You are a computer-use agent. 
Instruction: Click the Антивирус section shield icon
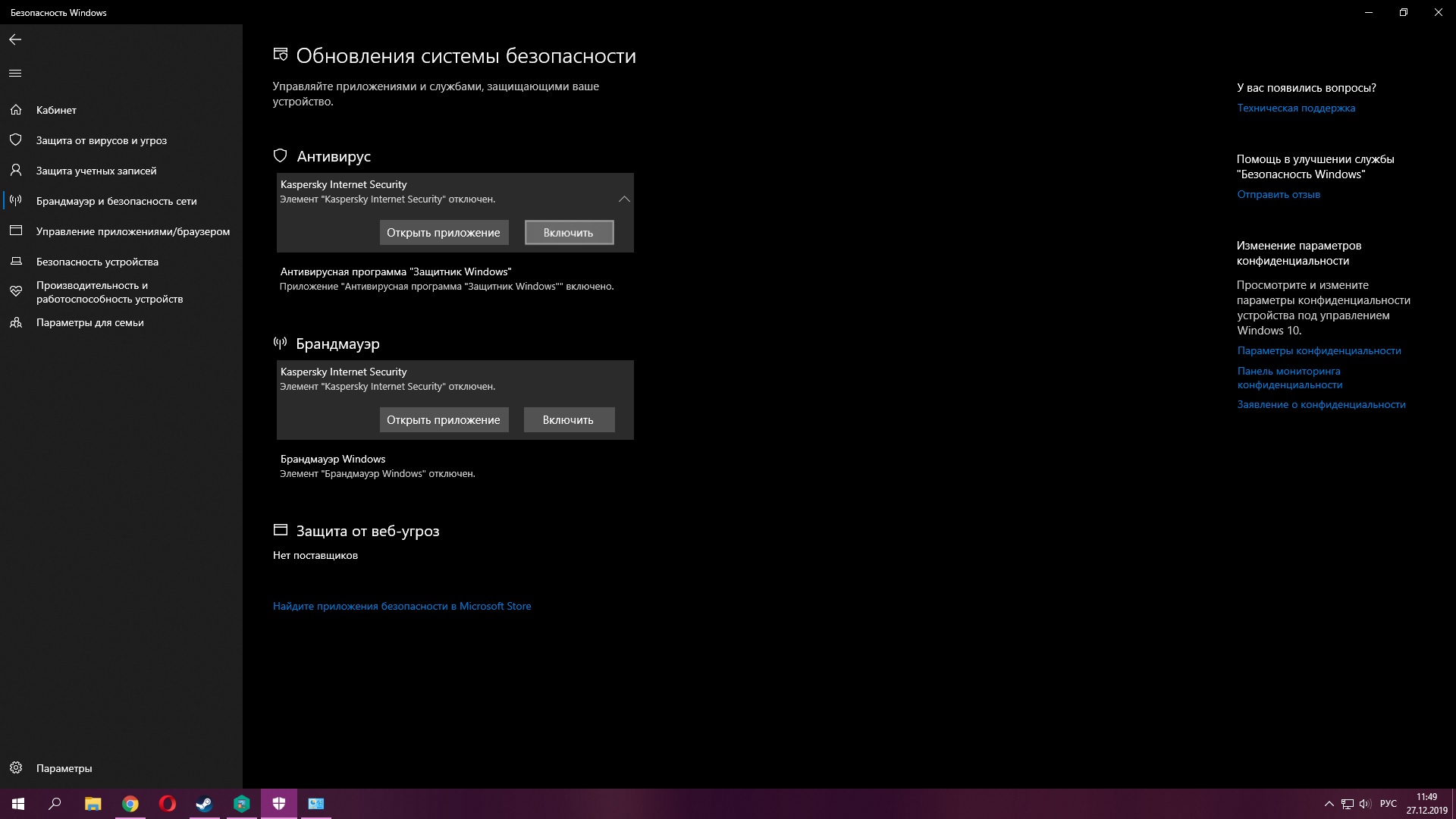pyautogui.click(x=280, y=155)
